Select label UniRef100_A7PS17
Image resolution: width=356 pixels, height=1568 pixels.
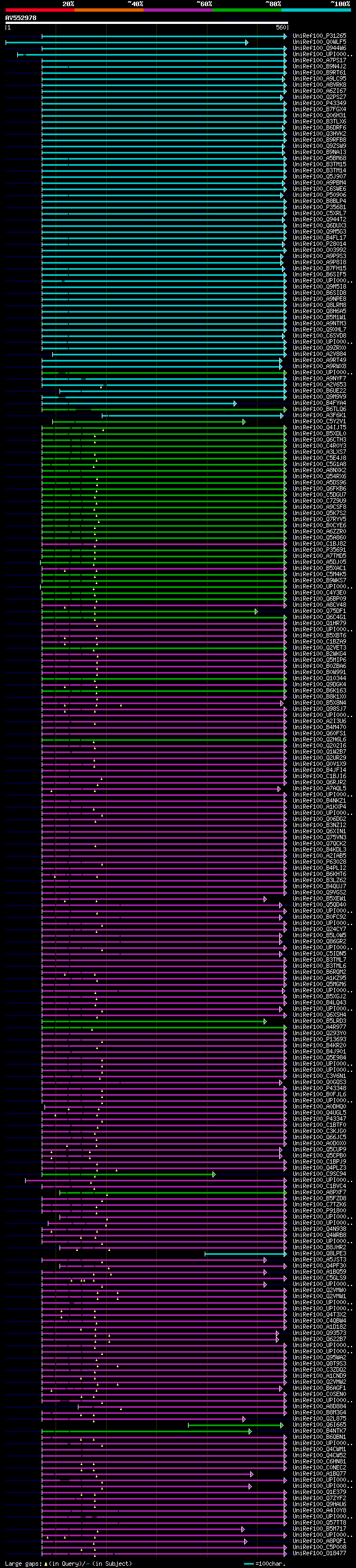coord(319,60)
